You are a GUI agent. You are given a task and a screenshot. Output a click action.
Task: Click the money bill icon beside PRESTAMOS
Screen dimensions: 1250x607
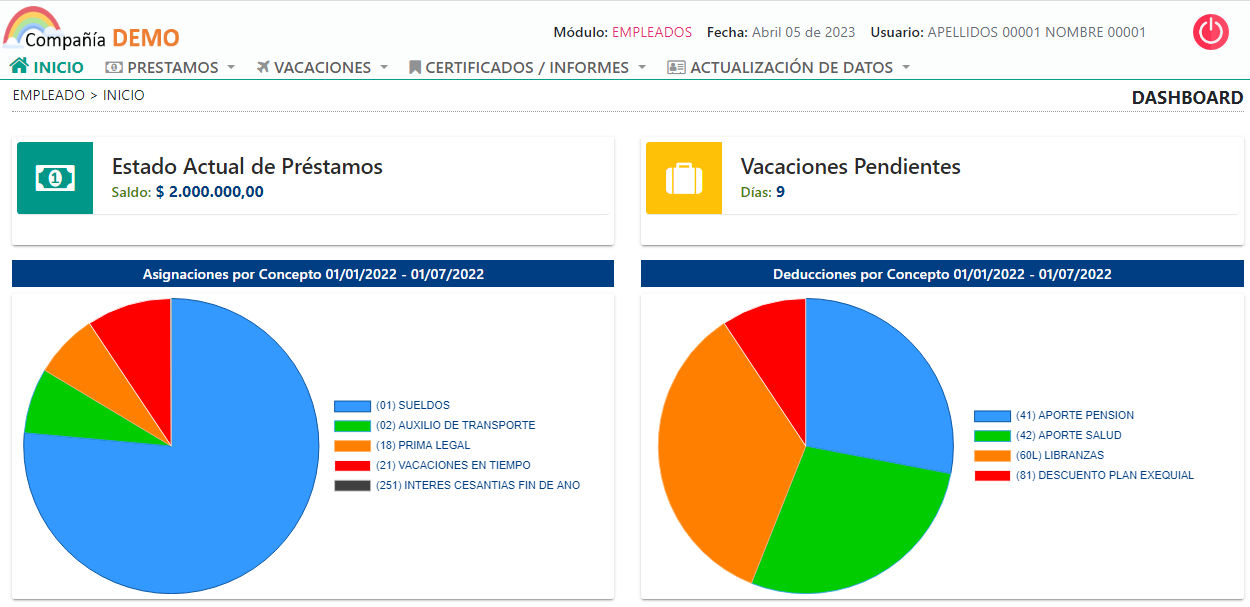(x=114, y=68)
